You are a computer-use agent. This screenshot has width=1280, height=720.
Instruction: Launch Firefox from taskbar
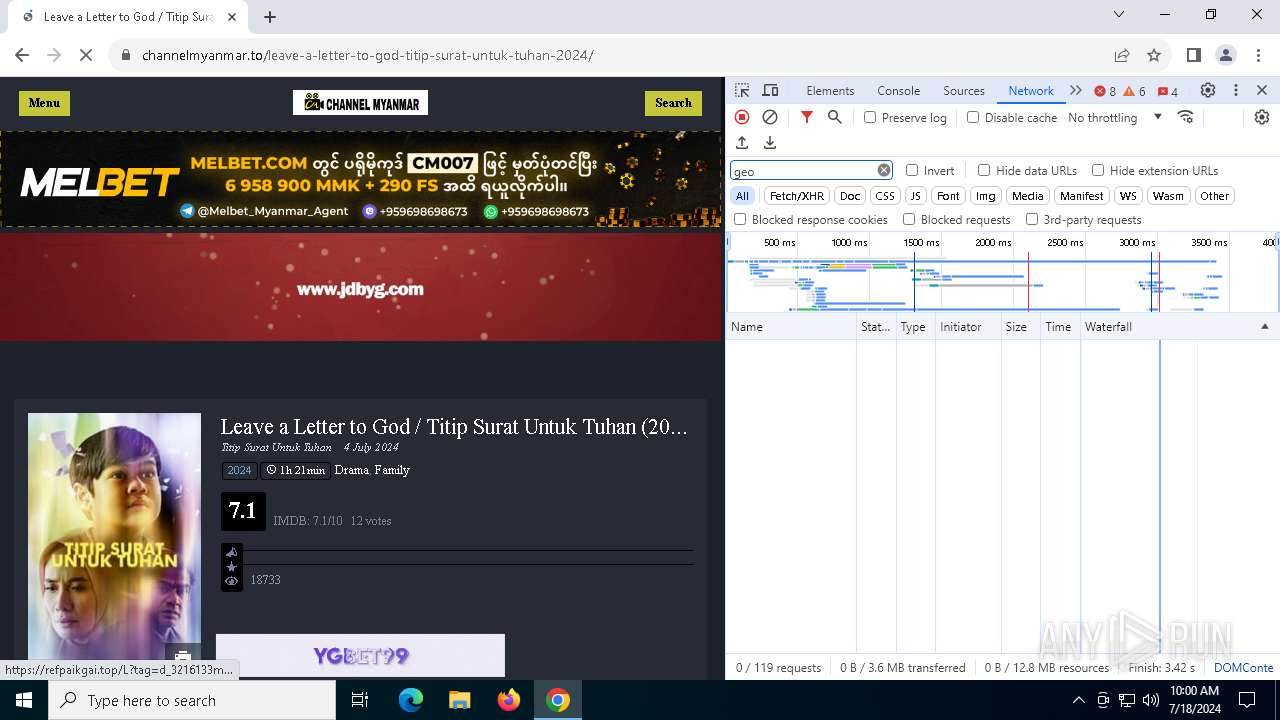[509, 700]
